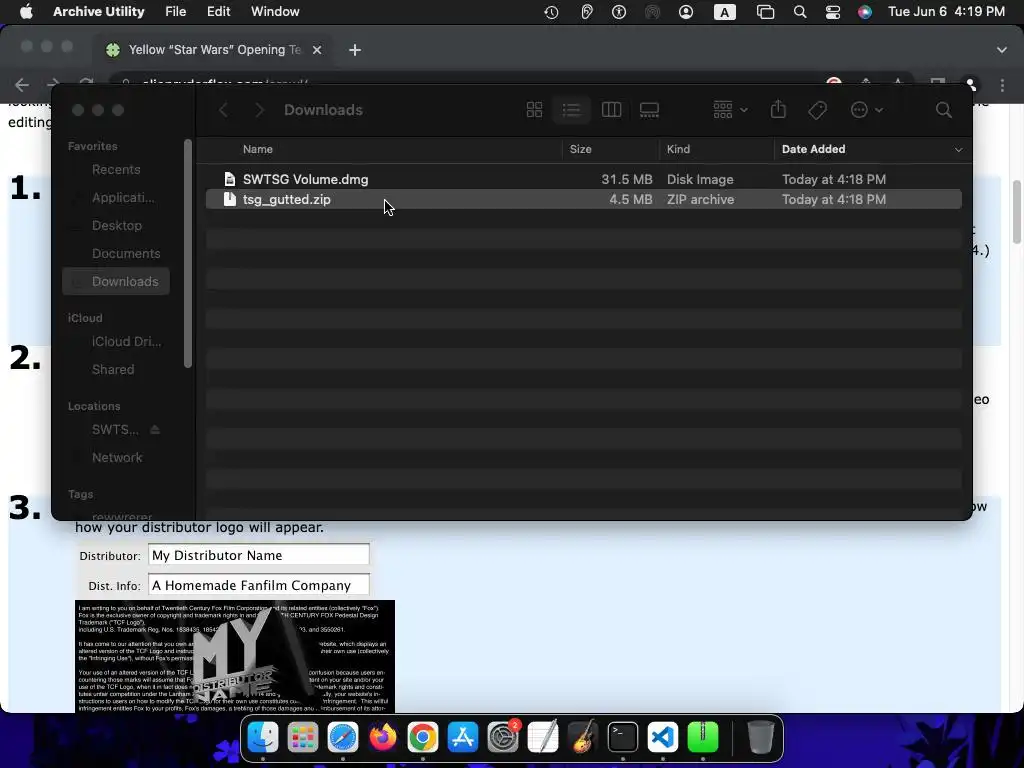Open a new browser tab
Image resolution: width=1024 pixels, height=768 pixels.
(x=355, y=50)
